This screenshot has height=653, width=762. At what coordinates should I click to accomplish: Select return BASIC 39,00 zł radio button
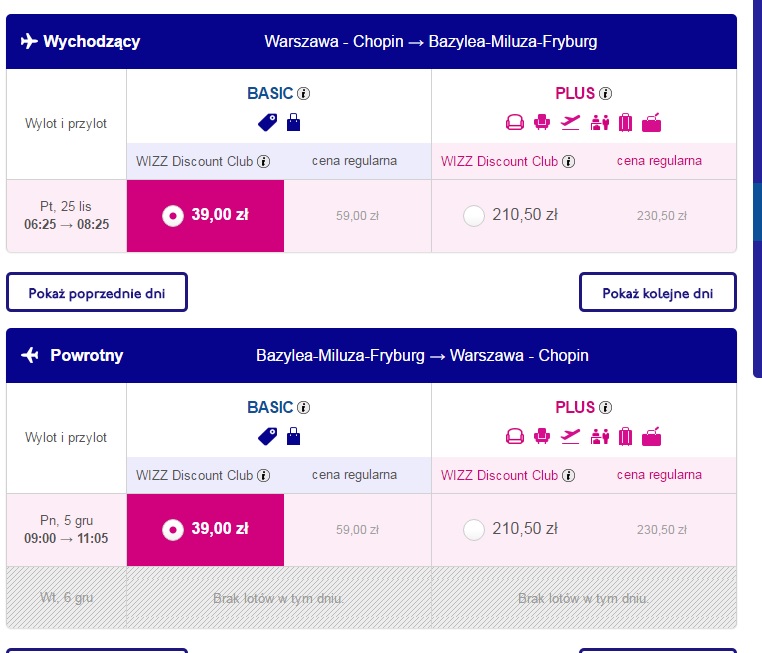(173, 530)
